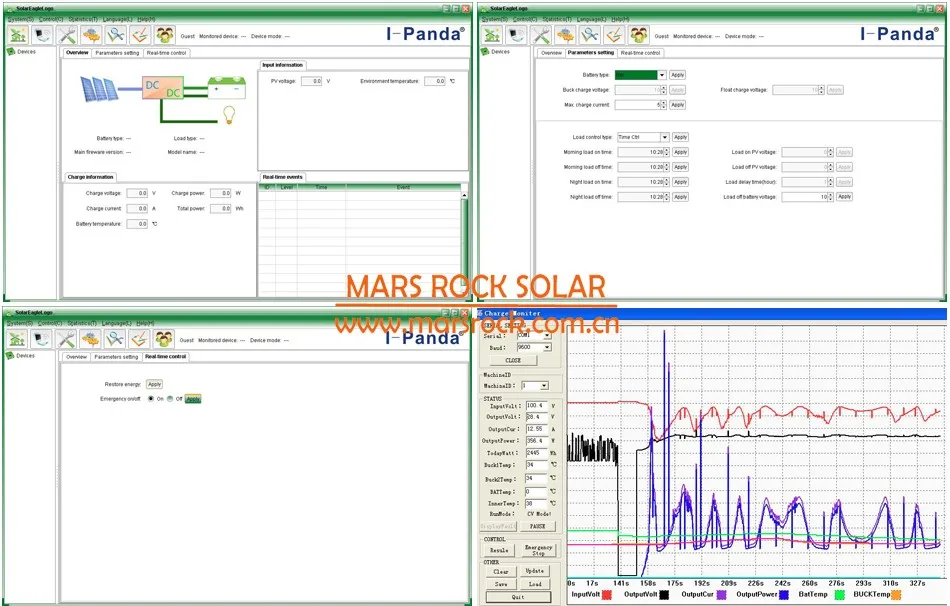
Task: Click the orange cloud icon in Parameters setting window
Action: tap(565, 35)
